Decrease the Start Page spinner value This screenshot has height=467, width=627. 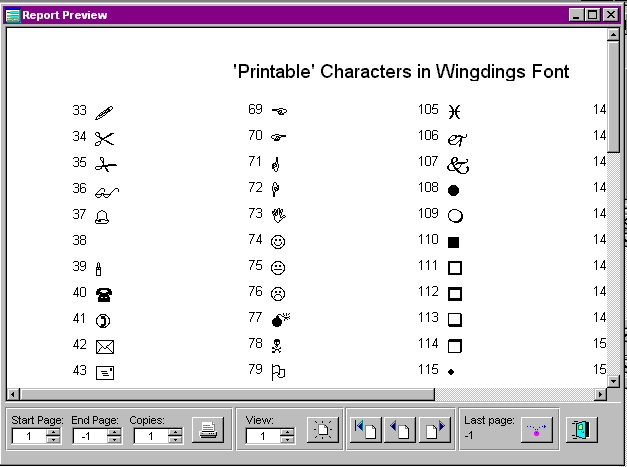click(53, 439)
